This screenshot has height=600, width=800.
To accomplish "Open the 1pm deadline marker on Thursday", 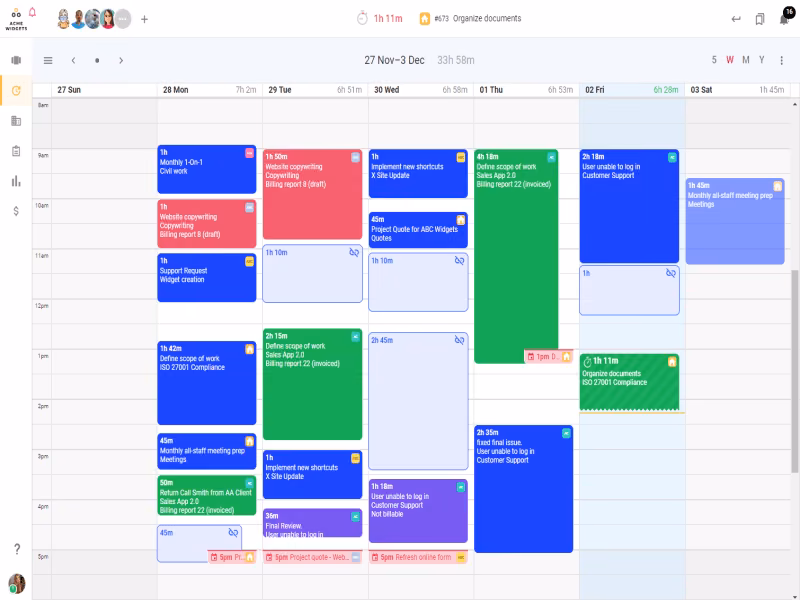I will pyautogui.click(x=548, y=357).
